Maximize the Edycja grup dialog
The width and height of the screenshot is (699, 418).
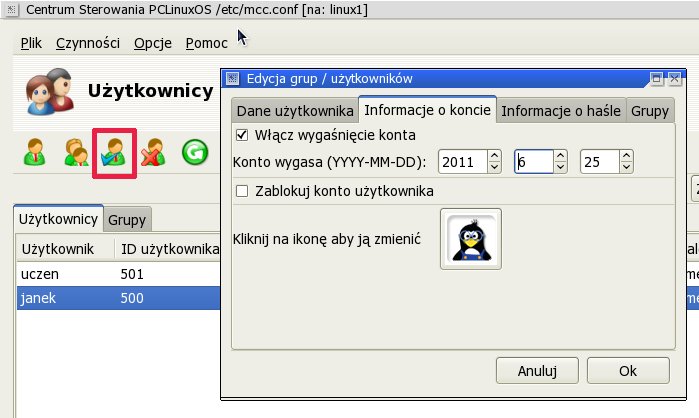coord(656,79)
